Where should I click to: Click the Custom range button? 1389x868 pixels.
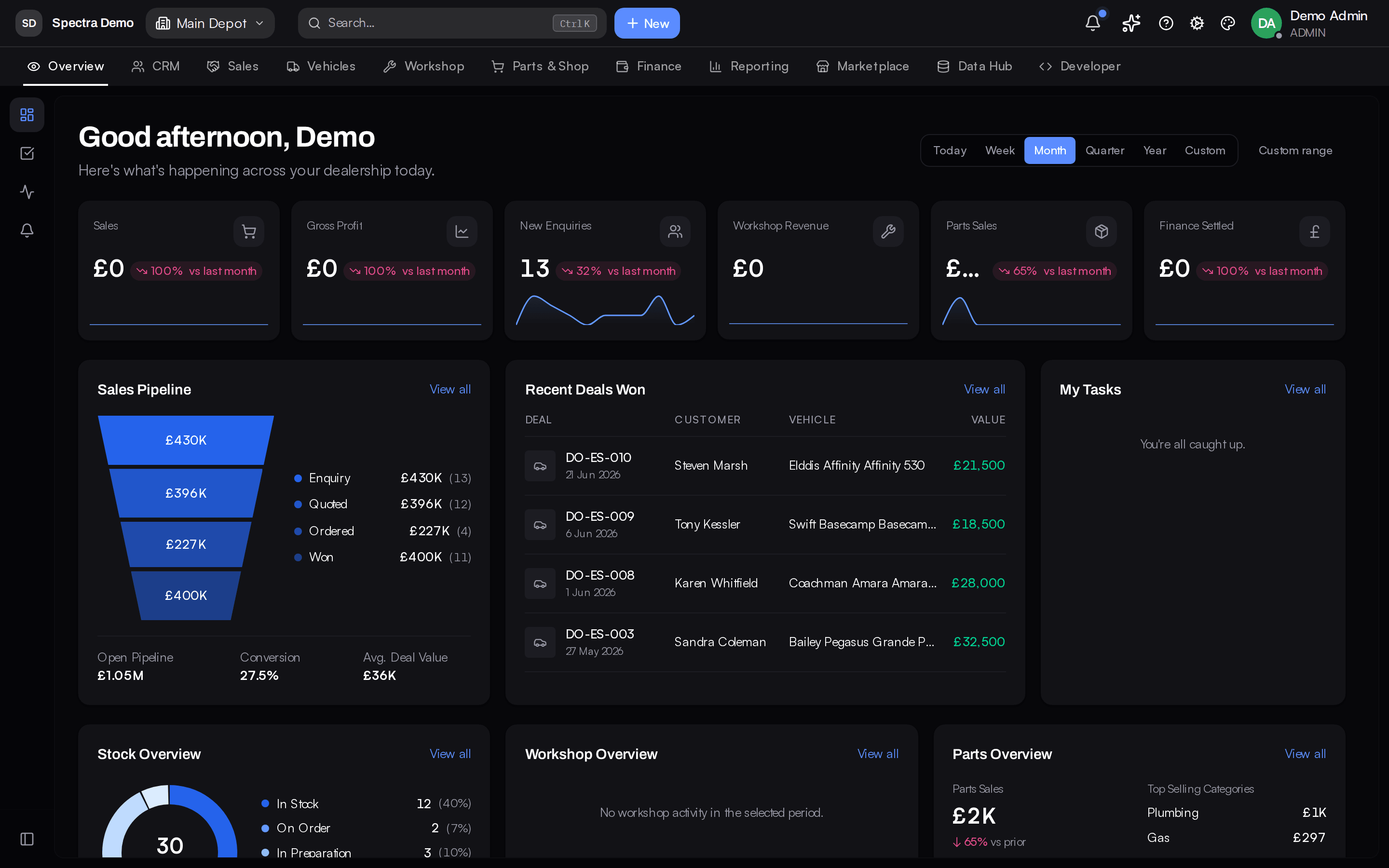(1295, 150)
